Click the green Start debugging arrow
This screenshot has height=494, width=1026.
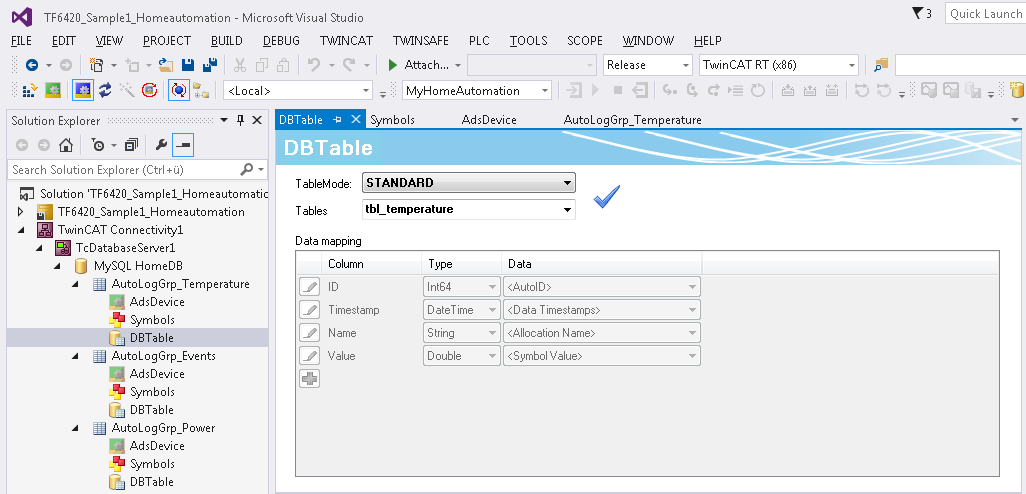point(393,65)
